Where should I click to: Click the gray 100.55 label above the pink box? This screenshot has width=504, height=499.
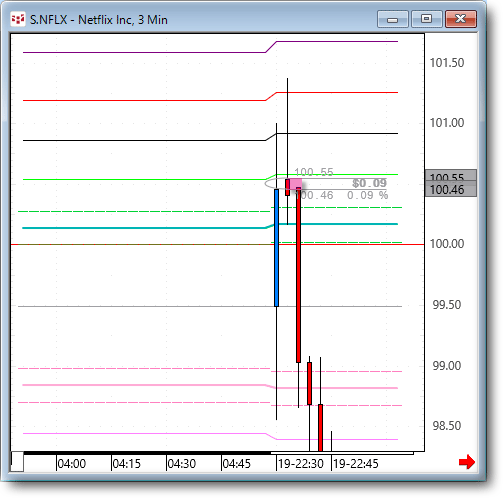click(x=314, y=172)
